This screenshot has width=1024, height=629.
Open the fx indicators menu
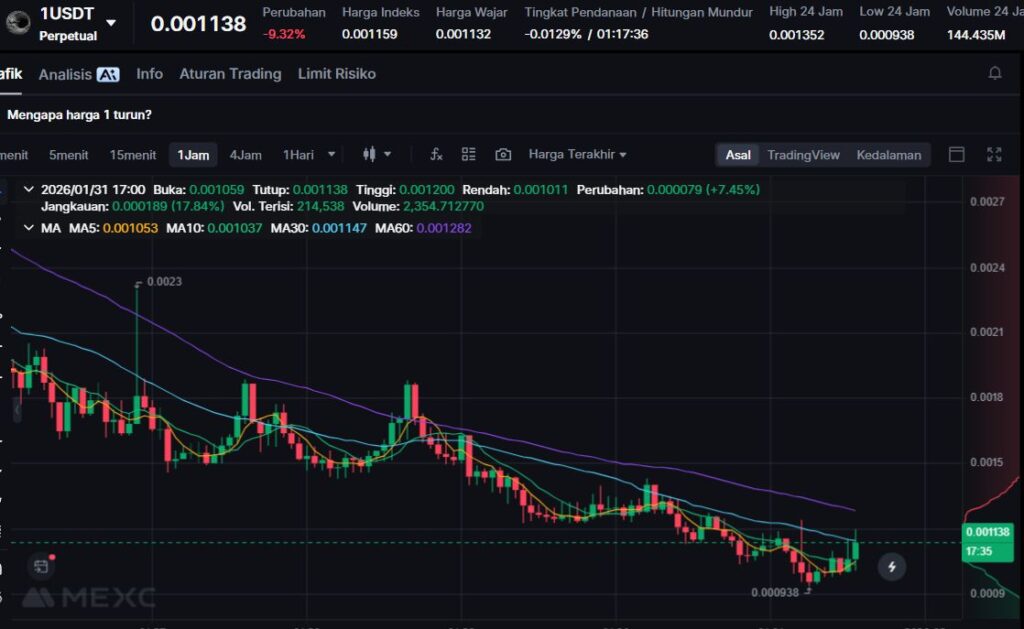pyautogui.click(x=436, y=154)
